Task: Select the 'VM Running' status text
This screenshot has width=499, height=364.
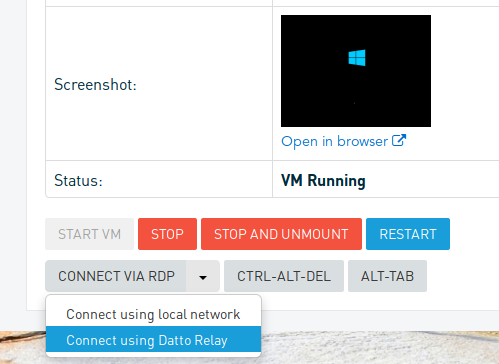Action: tap(323, 181)
